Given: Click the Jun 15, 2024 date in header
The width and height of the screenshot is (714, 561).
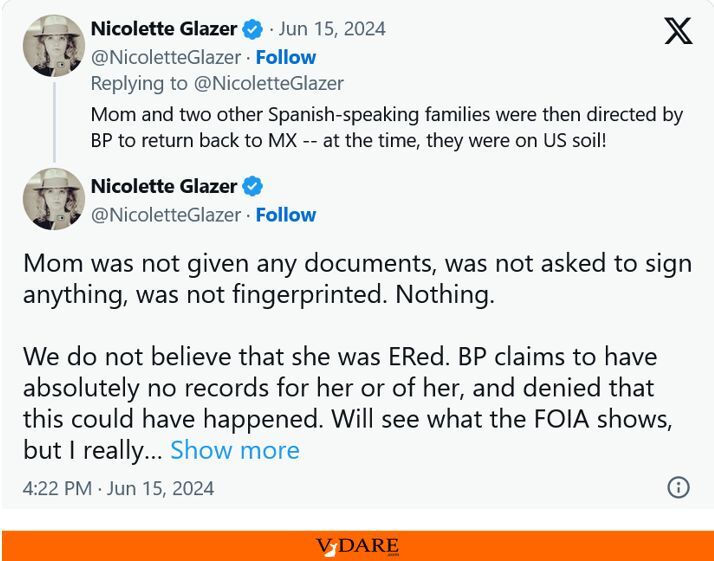Looking at the screenshot, I should click(x=332, y=29).
